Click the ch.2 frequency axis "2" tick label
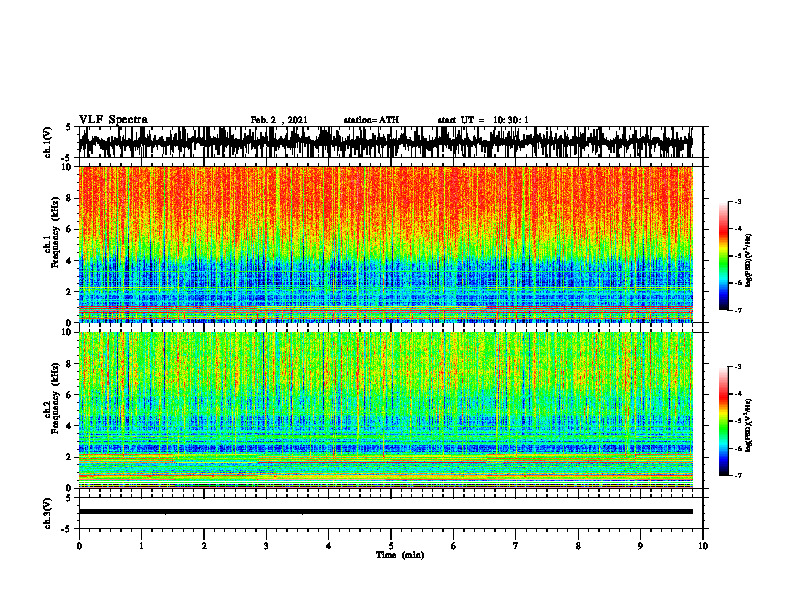Screen dimensions: 792x612 [70, 457]
